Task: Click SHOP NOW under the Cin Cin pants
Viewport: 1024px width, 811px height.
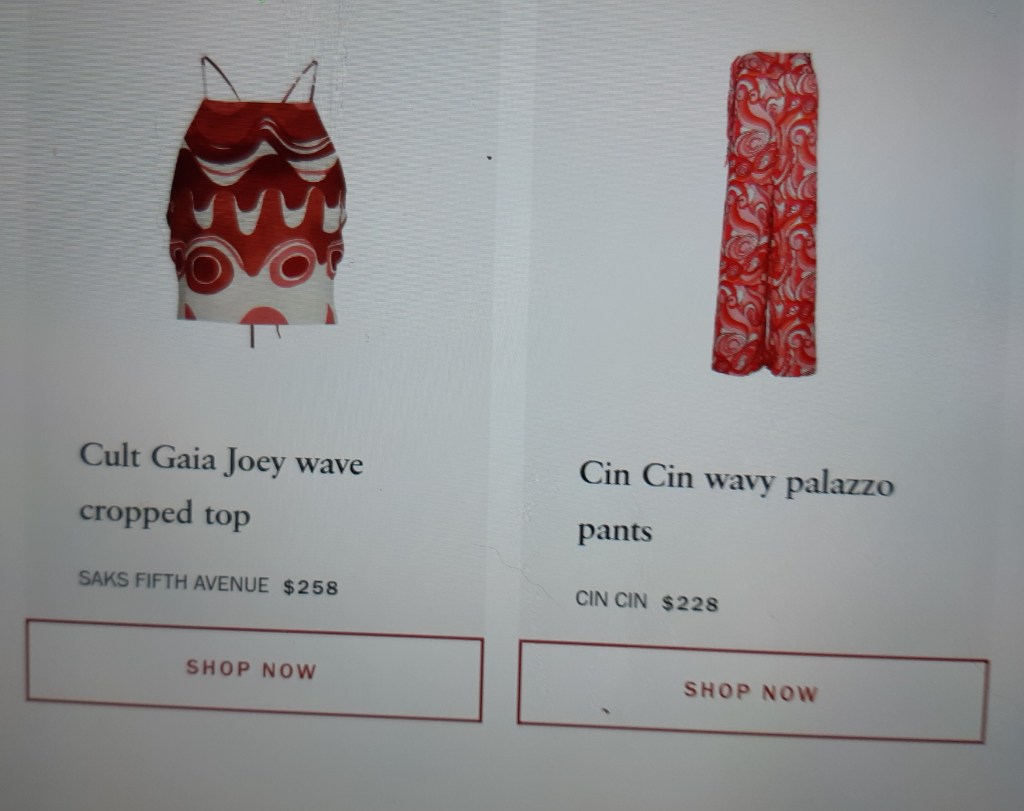Action: pos(752,692)
